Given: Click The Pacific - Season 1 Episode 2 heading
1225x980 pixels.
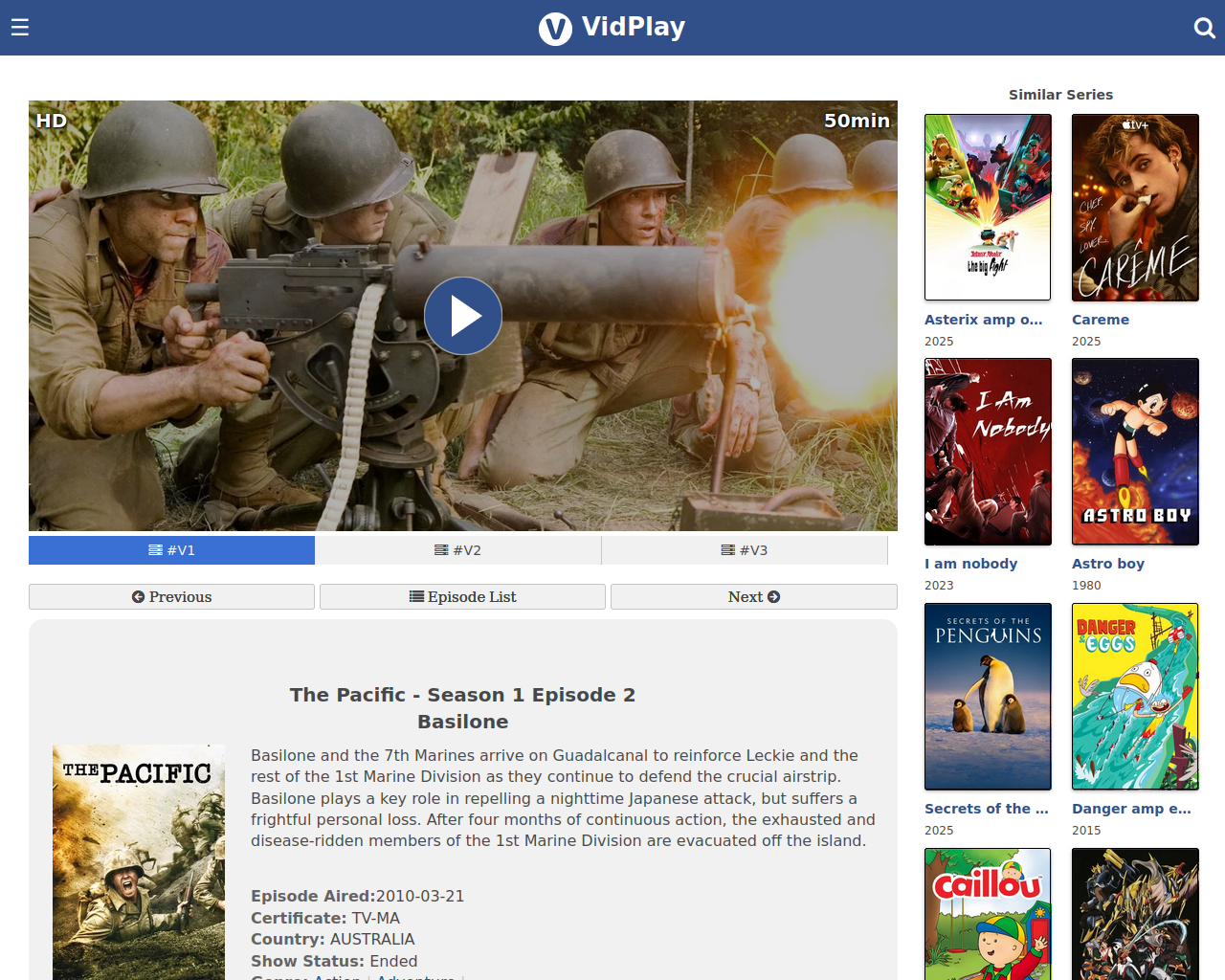Looking at the screenshot, I should pyautogui.click(x=462, y=695).
